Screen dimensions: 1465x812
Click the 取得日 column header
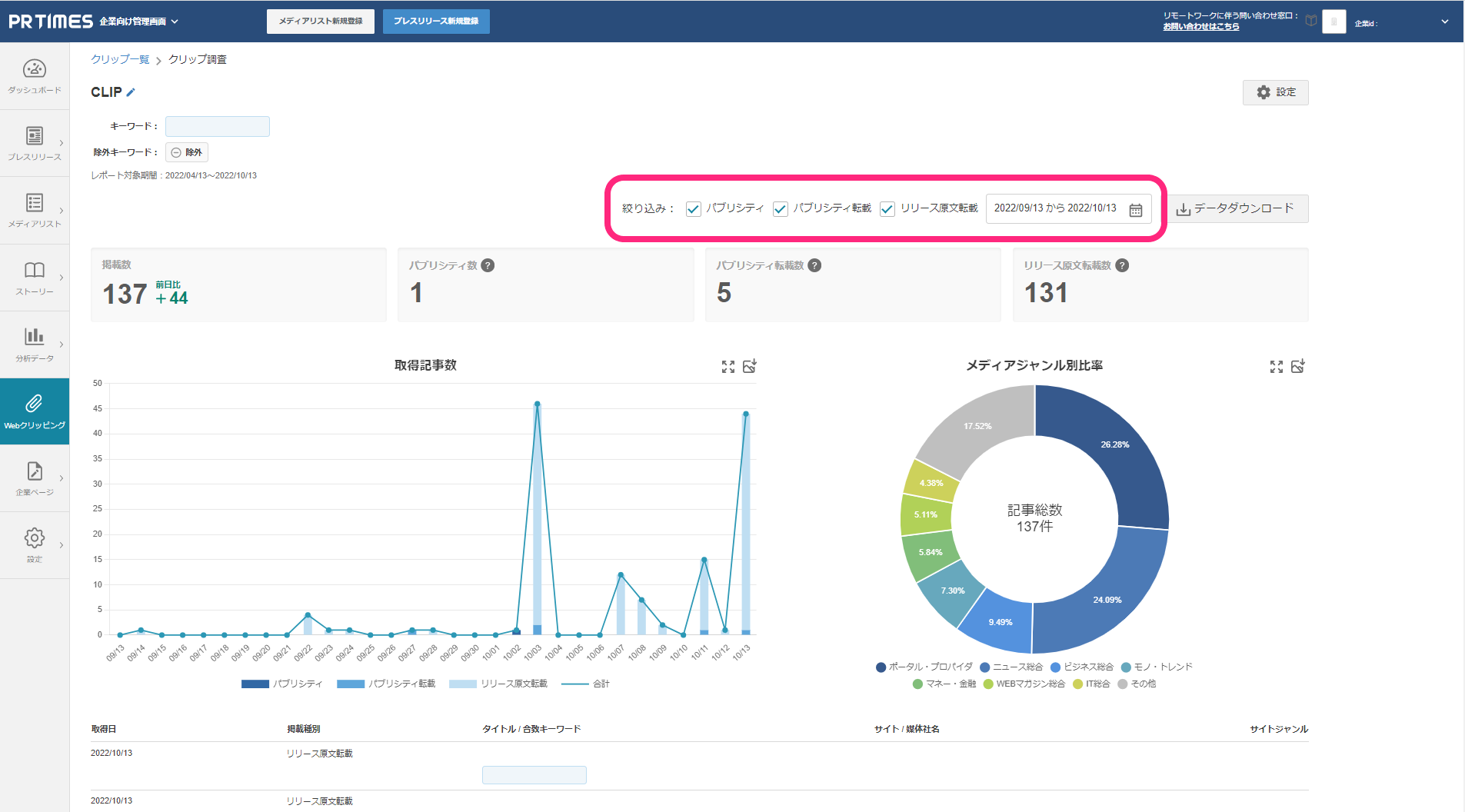tap(103, 729)
